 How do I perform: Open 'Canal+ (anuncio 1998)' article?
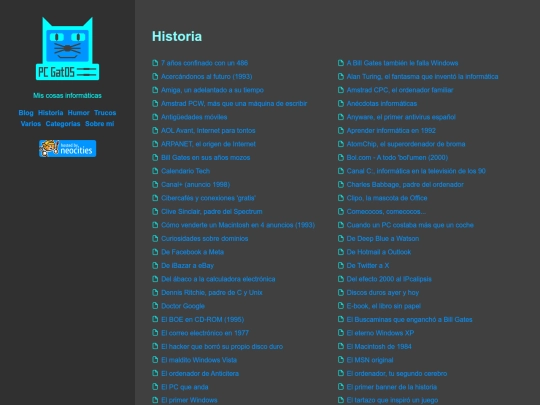195,185
